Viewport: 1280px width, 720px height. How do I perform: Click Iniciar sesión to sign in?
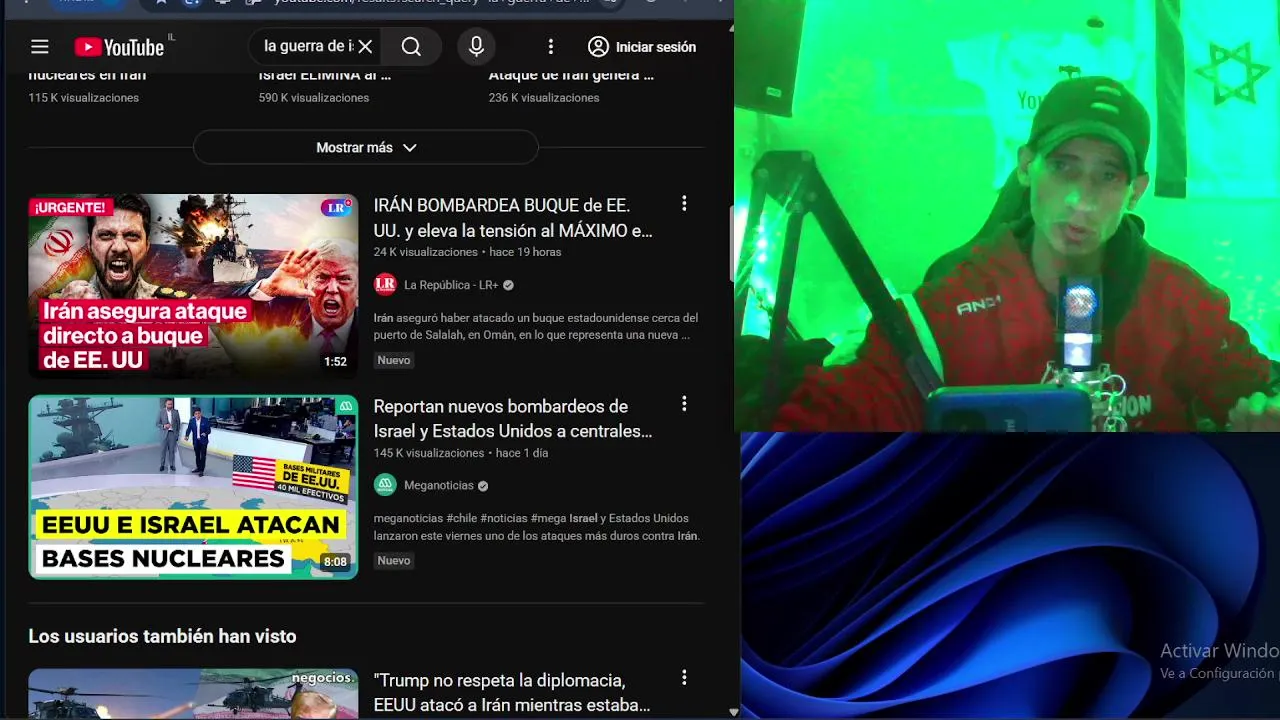[x=642, y=47]
